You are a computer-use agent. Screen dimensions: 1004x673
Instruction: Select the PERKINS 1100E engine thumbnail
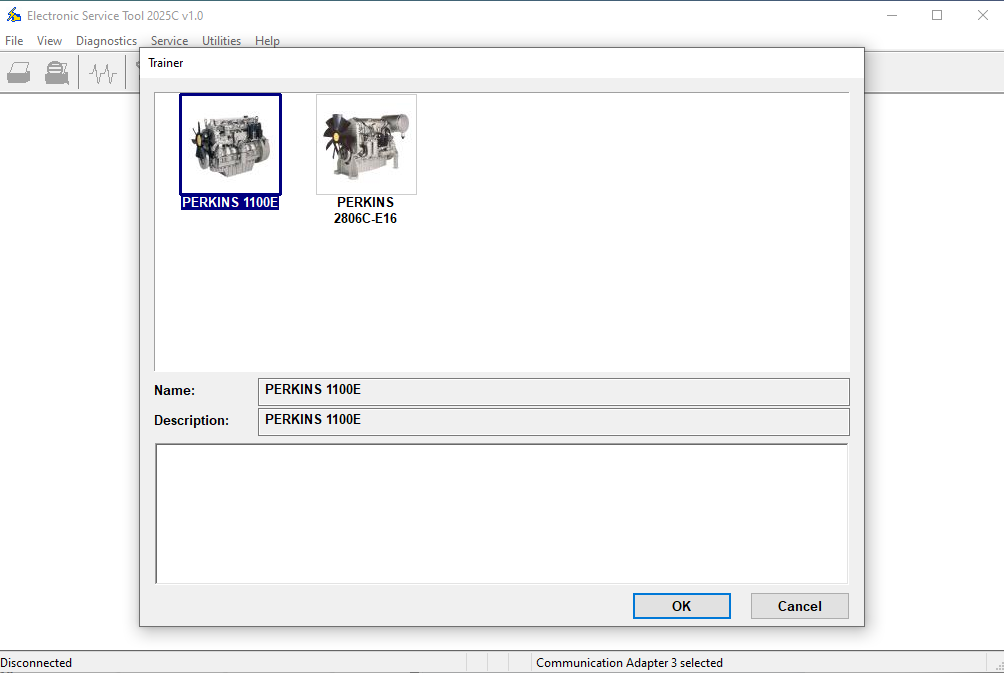tap(230, 144)
